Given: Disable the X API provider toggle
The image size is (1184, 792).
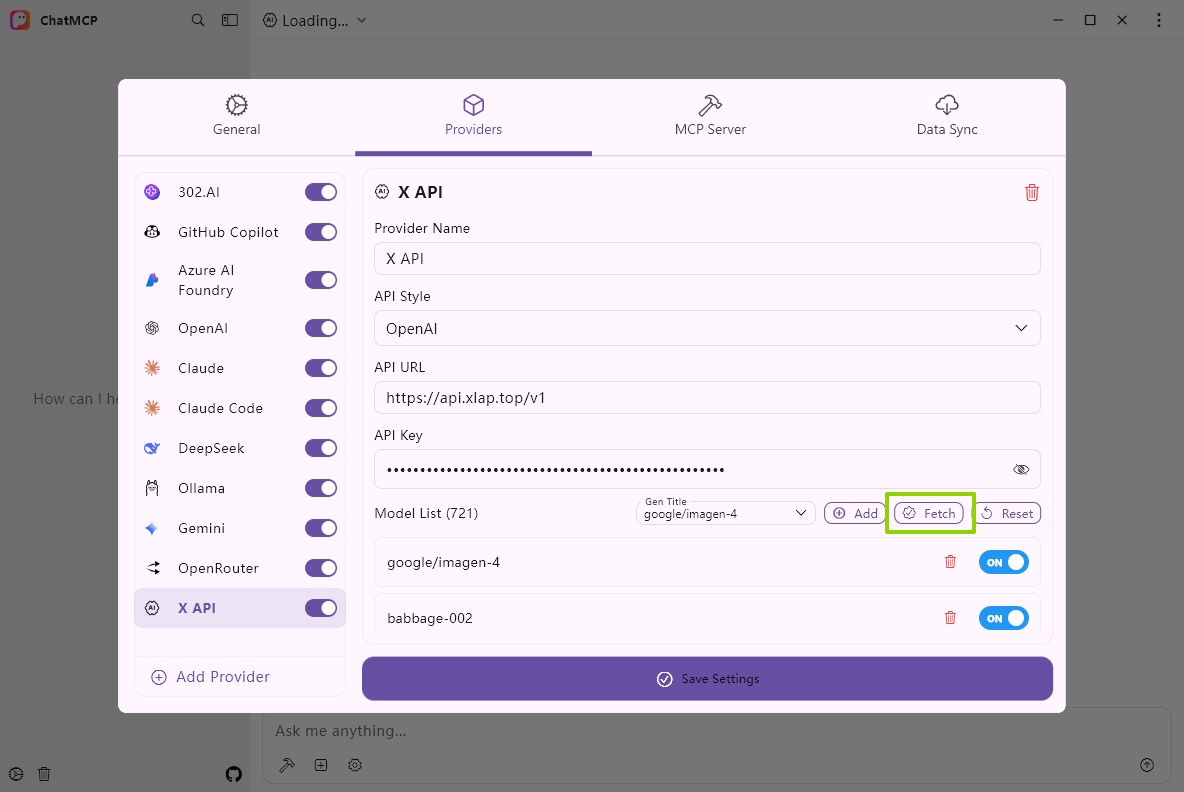Looking at the screenshot, I should pos(321,608).
